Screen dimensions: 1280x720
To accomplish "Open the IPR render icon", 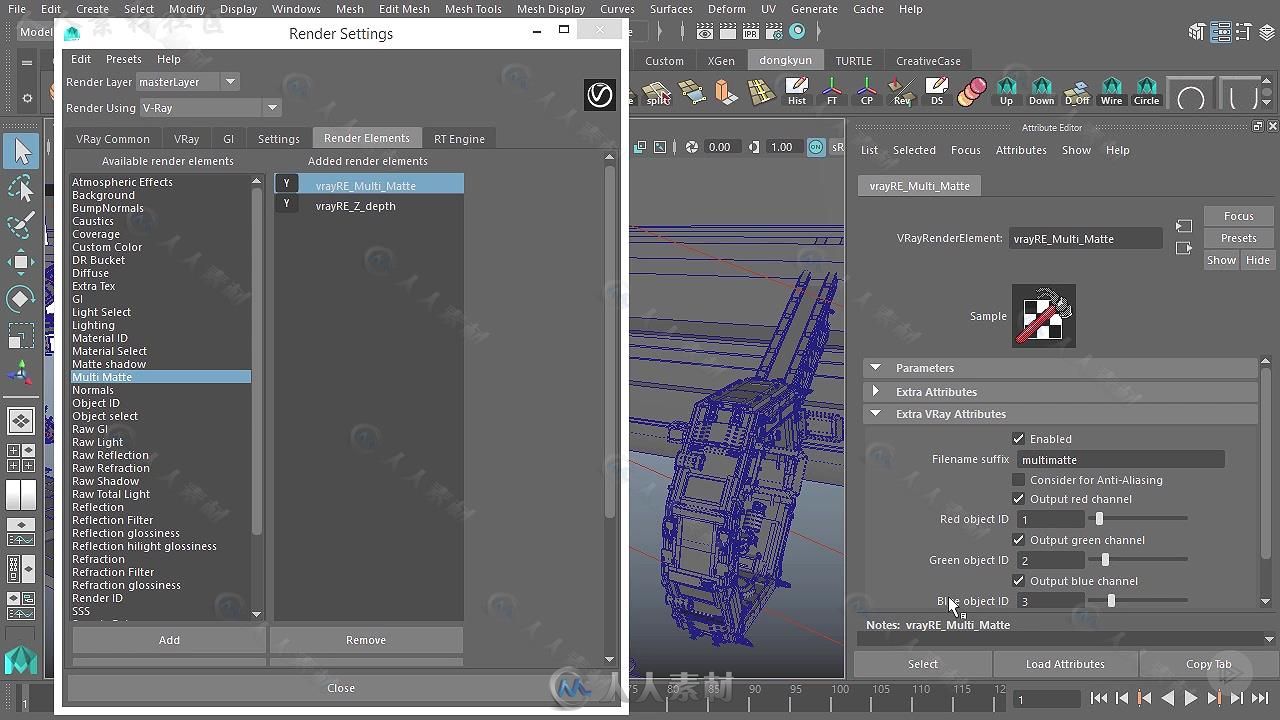I will (x=751, y=32).
